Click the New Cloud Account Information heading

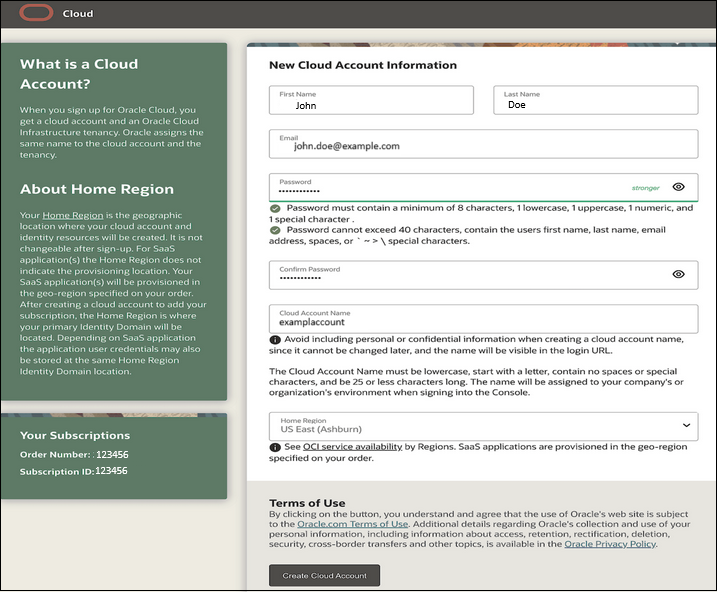tap(363, 65)
